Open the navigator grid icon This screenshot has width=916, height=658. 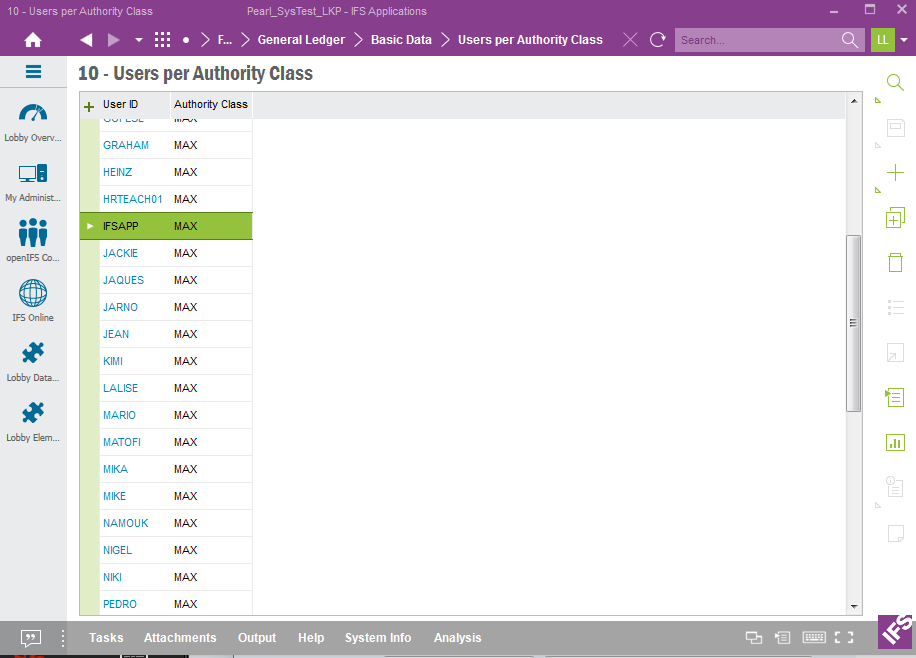162,40
